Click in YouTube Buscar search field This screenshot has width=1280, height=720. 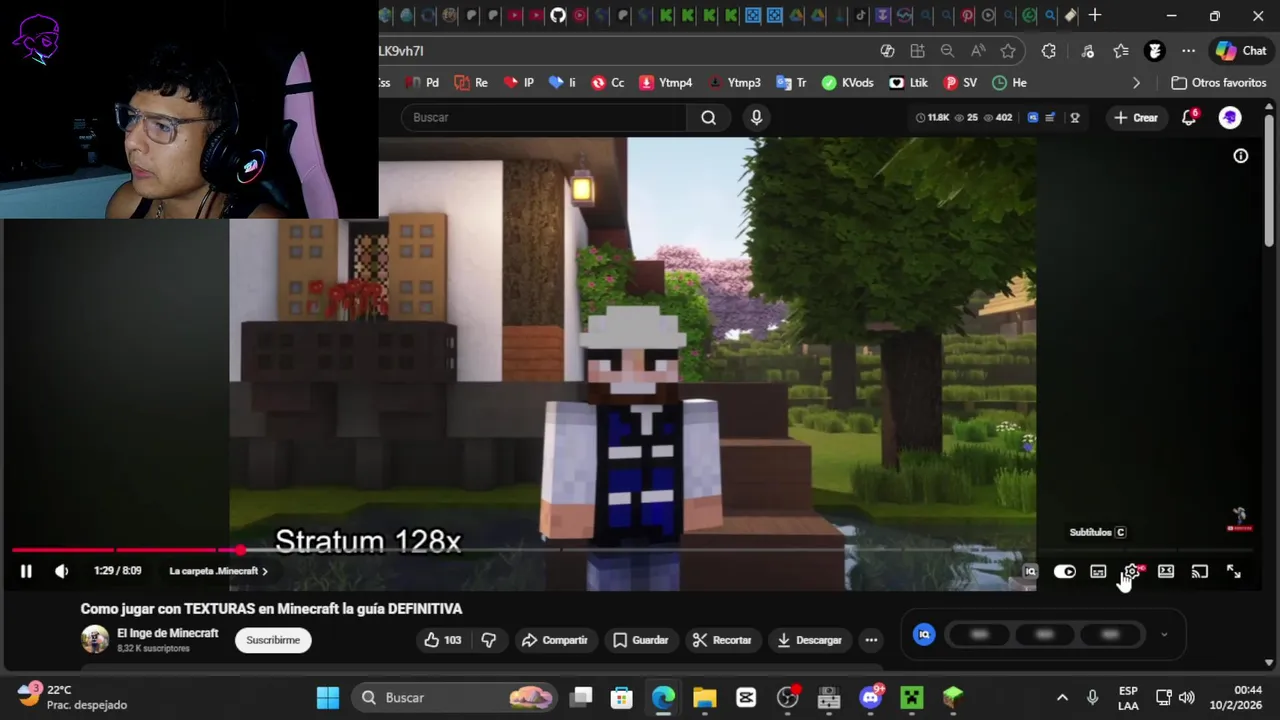545,117
